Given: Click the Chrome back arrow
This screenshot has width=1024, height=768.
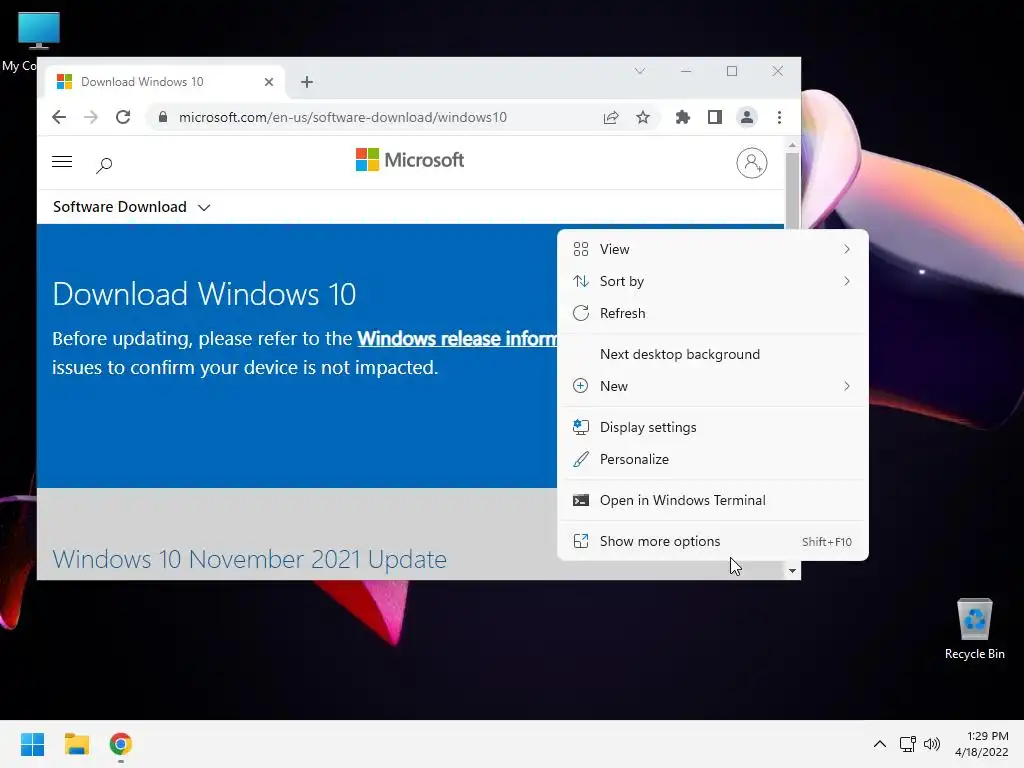Looking at the screenshot, I should coord(59,117).
